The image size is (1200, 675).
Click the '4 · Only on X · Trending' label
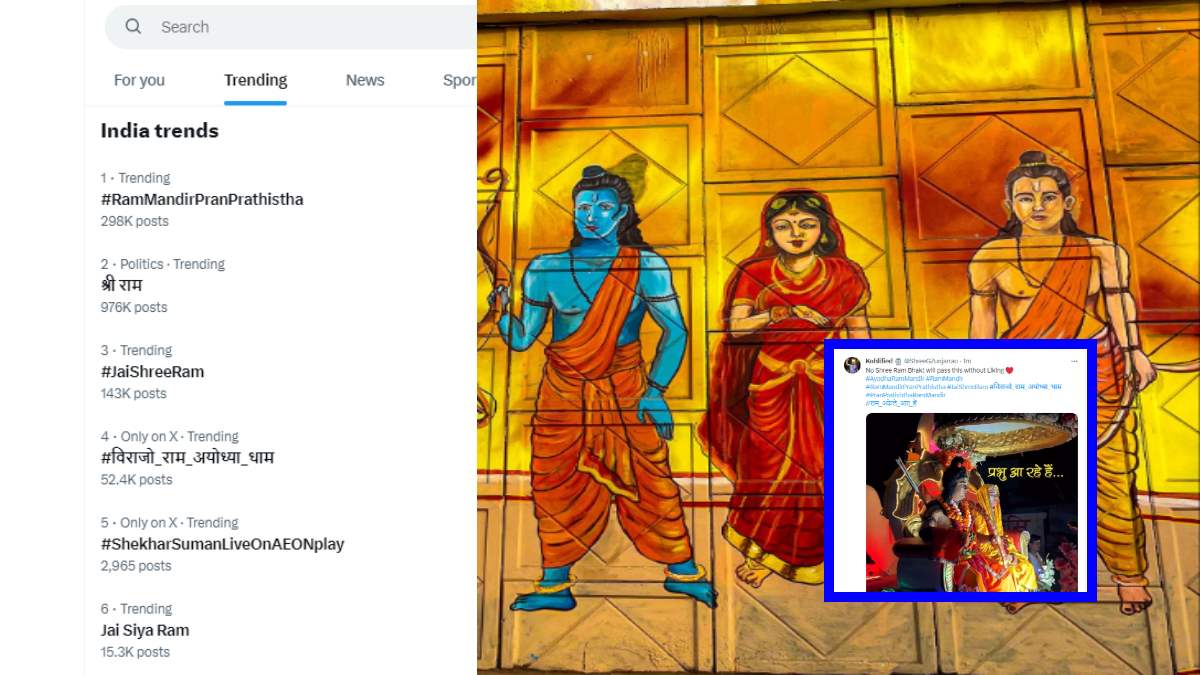[169, 436]
